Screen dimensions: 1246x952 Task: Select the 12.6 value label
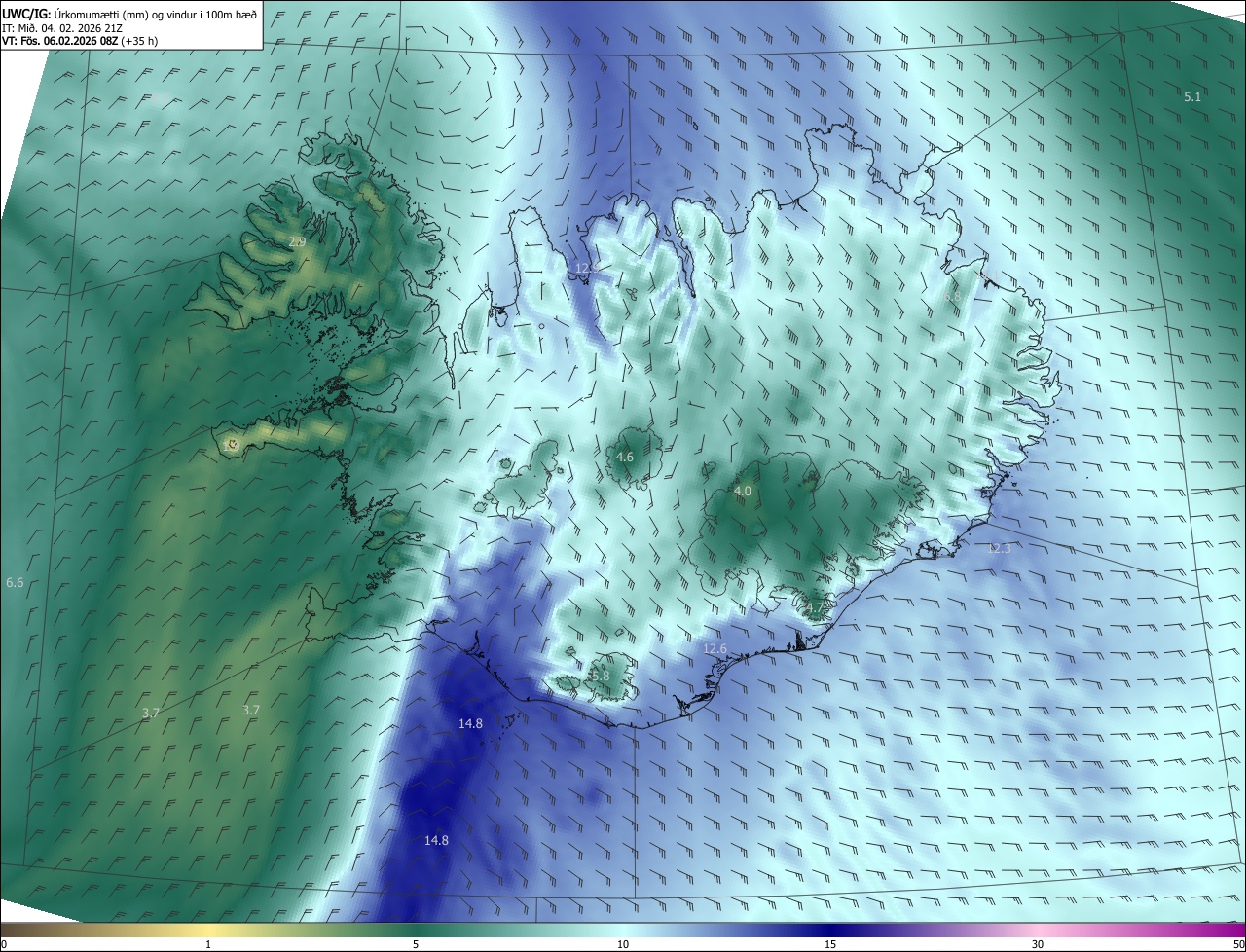pyautogui.click(x=715, y=648)
